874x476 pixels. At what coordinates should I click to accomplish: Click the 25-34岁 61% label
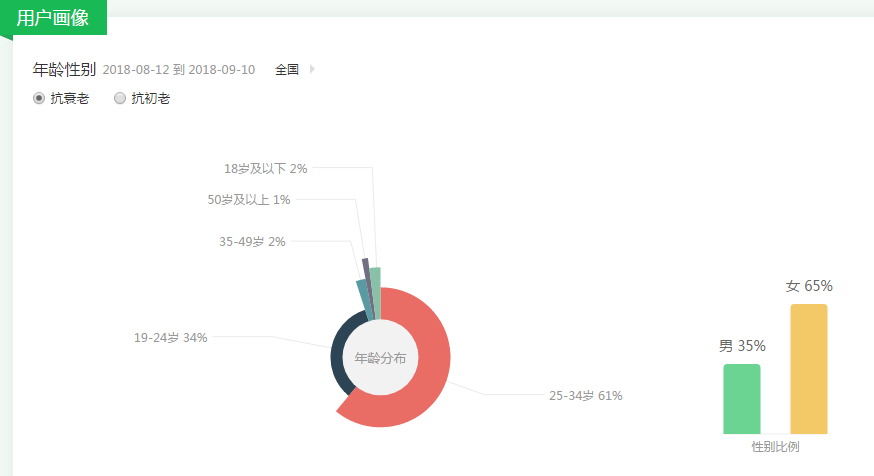pos(585,396)
